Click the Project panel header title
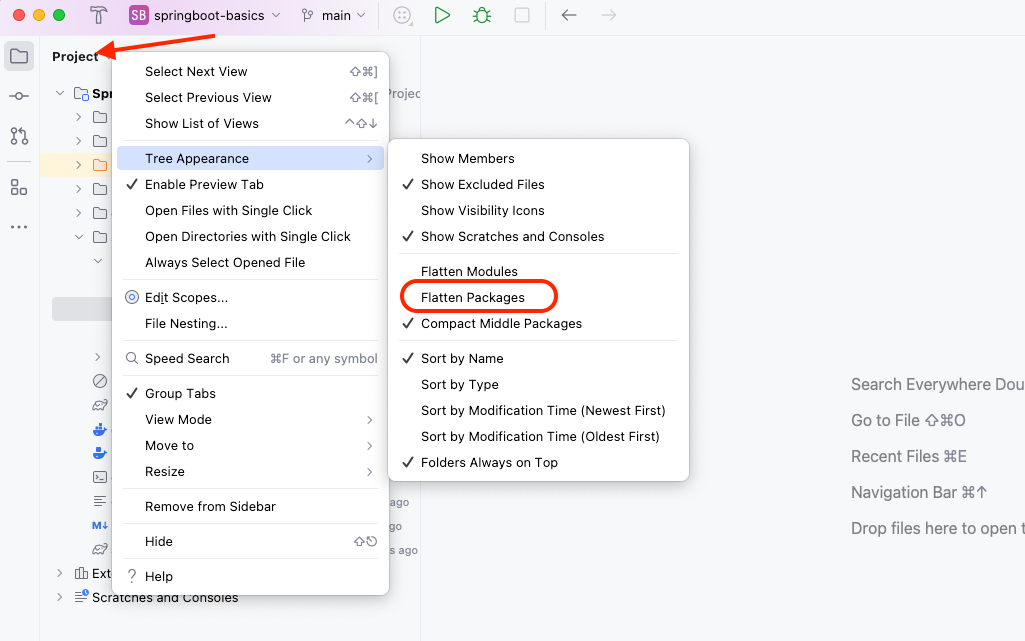The height and width of the screenshot is (641, 1025). click(x=75, y=56)
